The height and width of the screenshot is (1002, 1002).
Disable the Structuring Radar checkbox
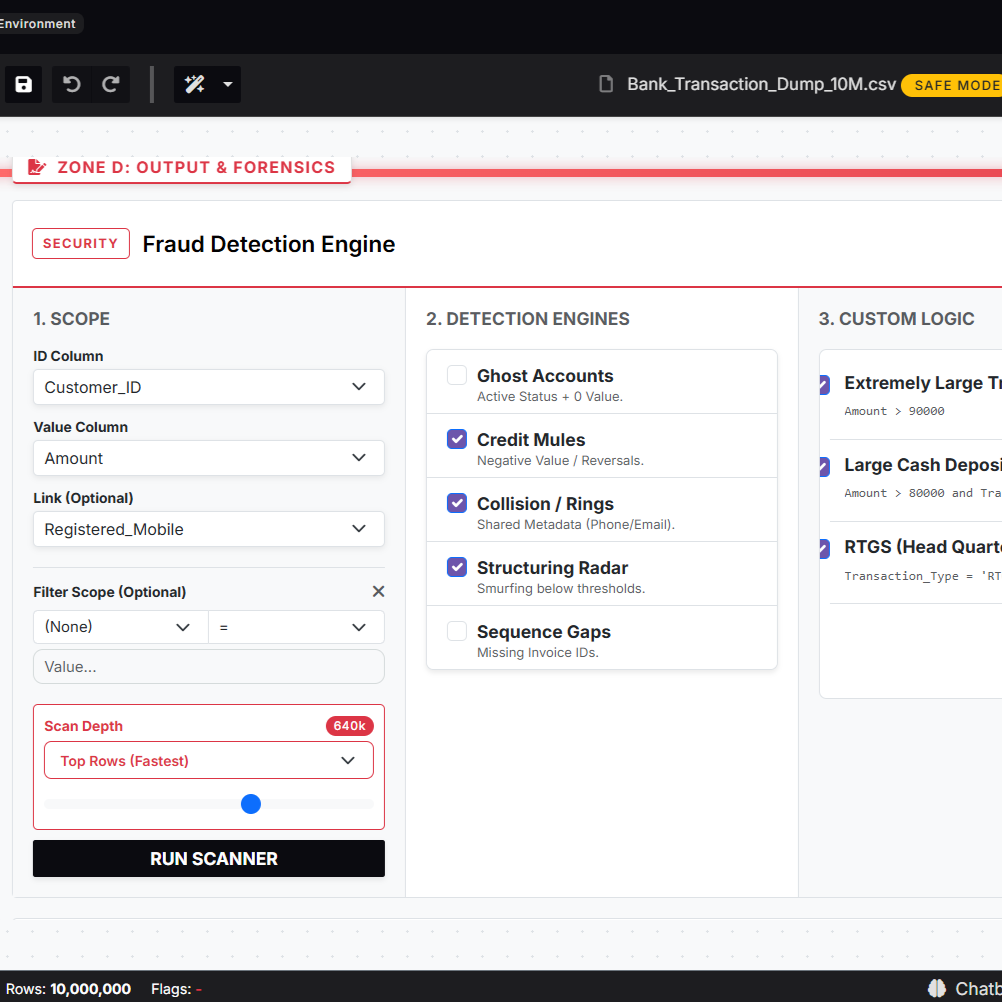tap(457, 568)
